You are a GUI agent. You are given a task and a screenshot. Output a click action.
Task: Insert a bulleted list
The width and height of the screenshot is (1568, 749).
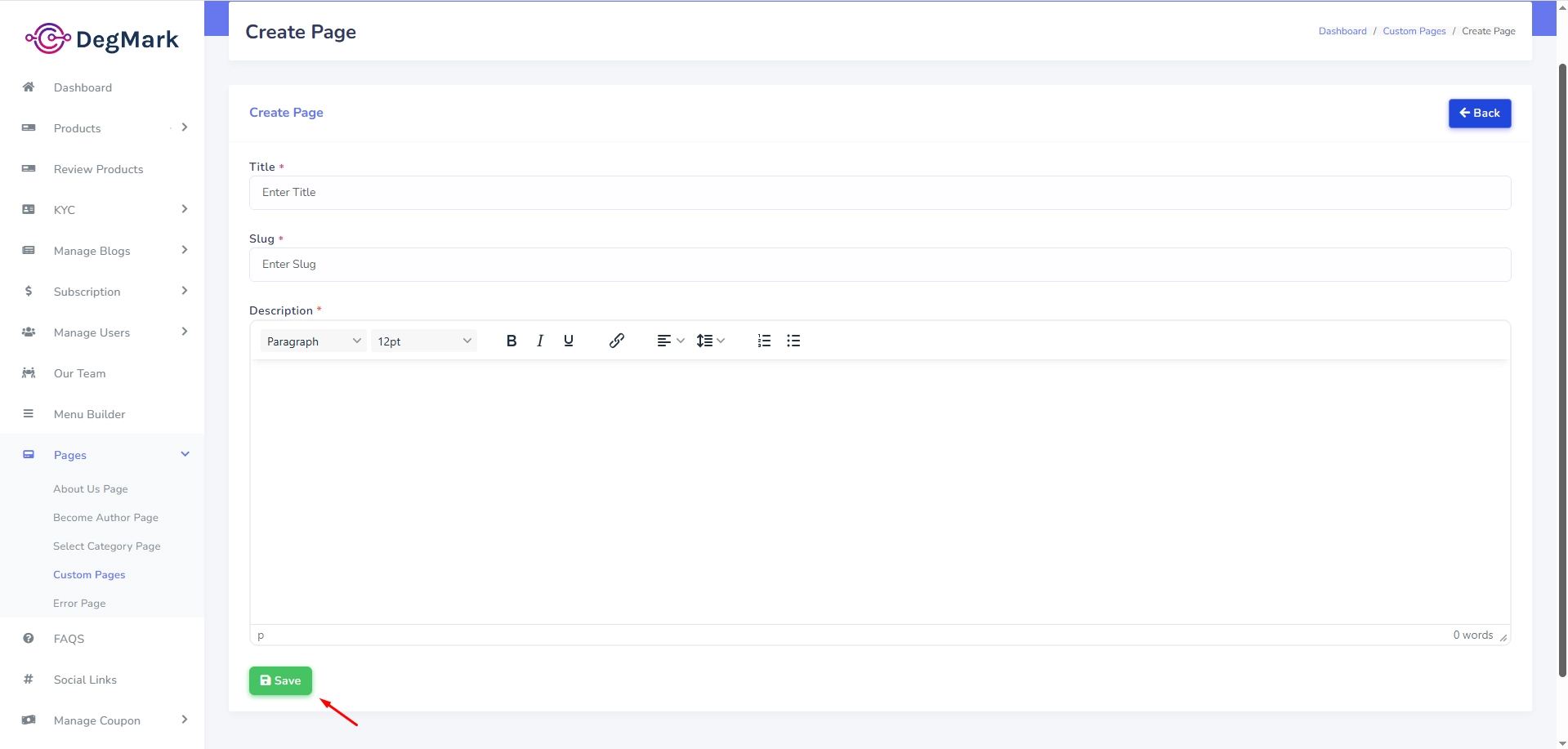pos(793,341)
